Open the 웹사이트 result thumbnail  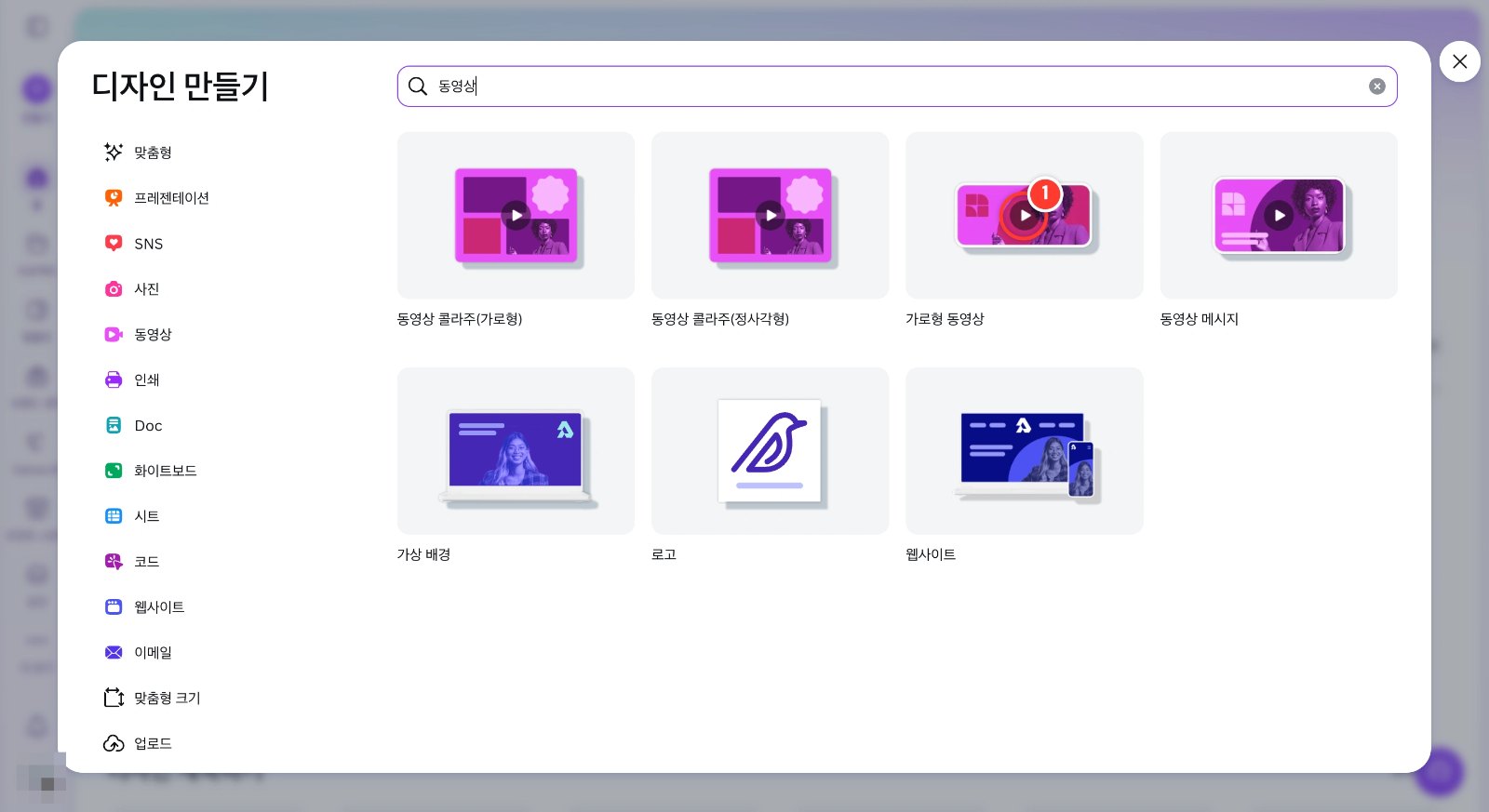(1025, 450)
